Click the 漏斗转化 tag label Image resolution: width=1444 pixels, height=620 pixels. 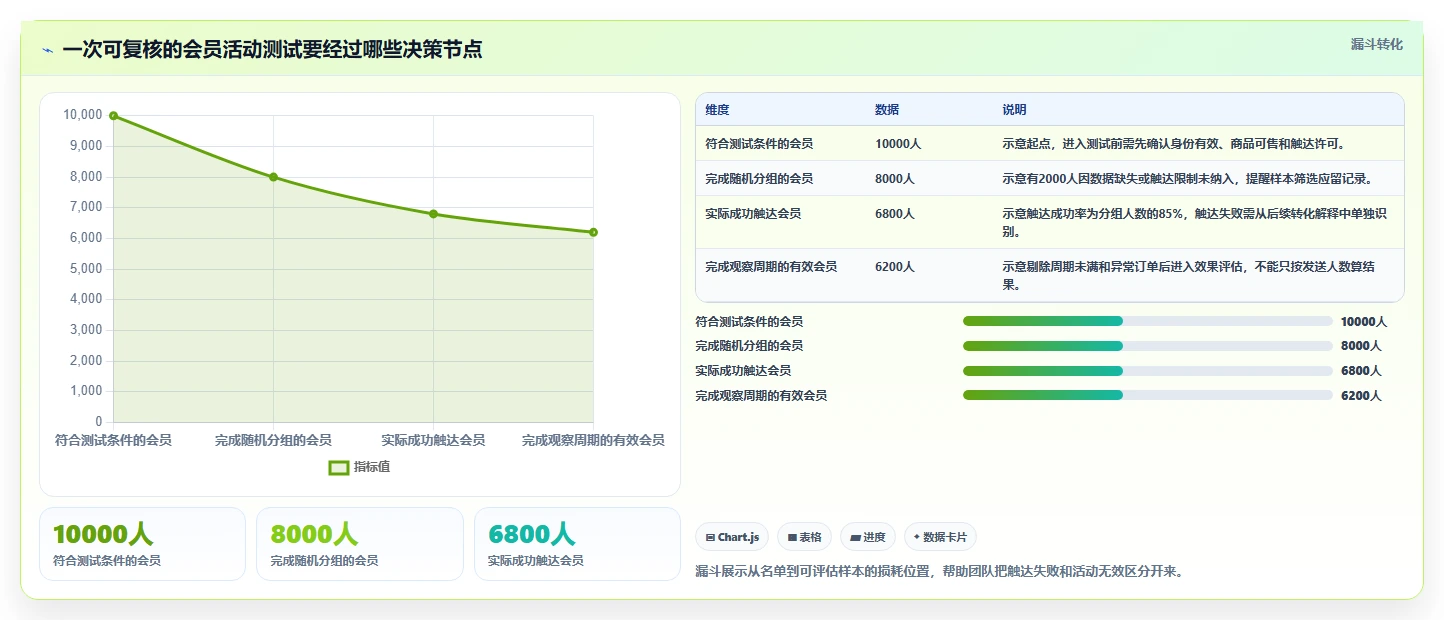[1377, 44]
